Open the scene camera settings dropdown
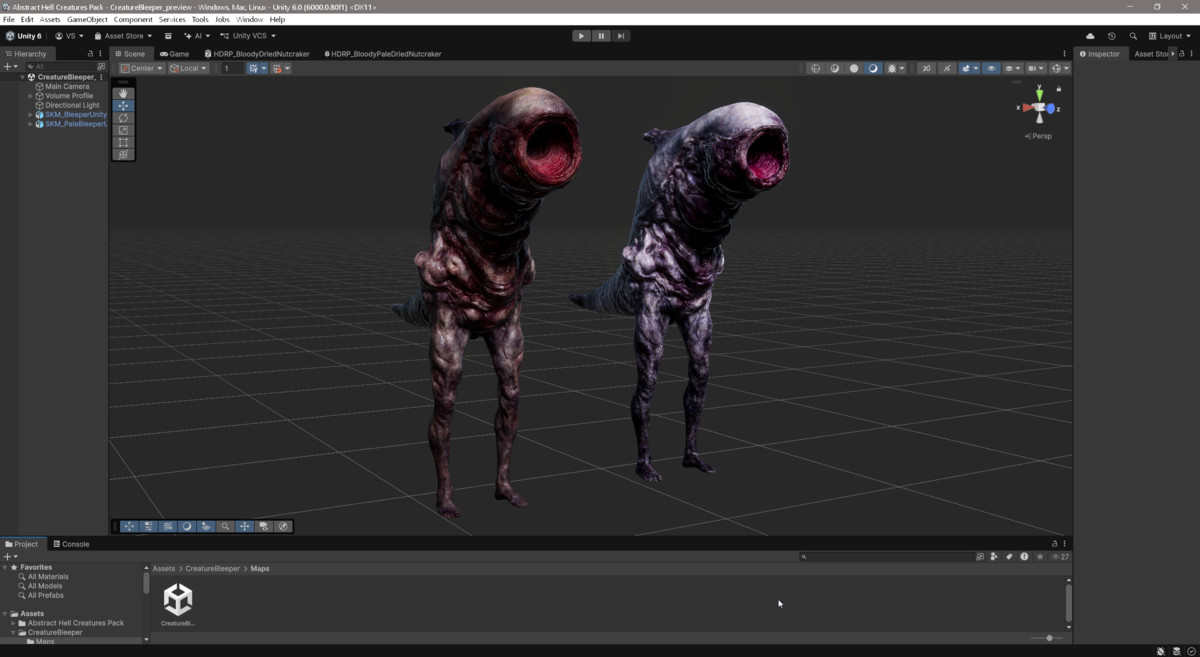The width and height of the screenshot is (1200, 657). point(1035,68)
